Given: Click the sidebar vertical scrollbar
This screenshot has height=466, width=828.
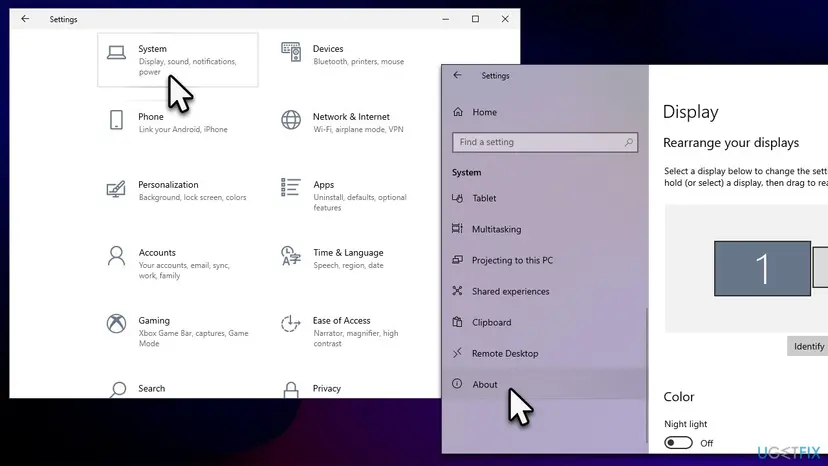Looking at the screenshot, I should pyautogui.click(x=646, y=375).
